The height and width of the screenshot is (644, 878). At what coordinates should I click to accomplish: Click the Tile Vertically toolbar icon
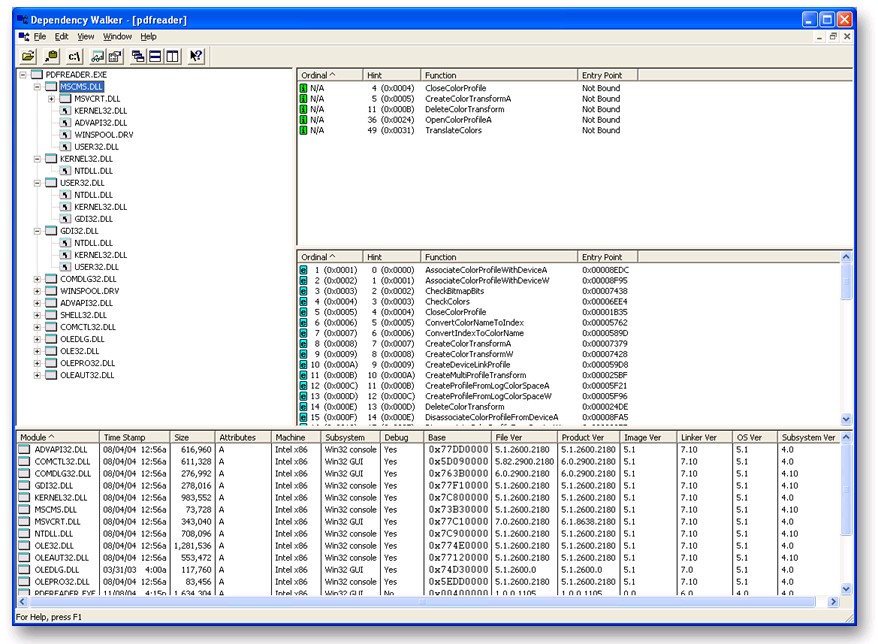172,56
